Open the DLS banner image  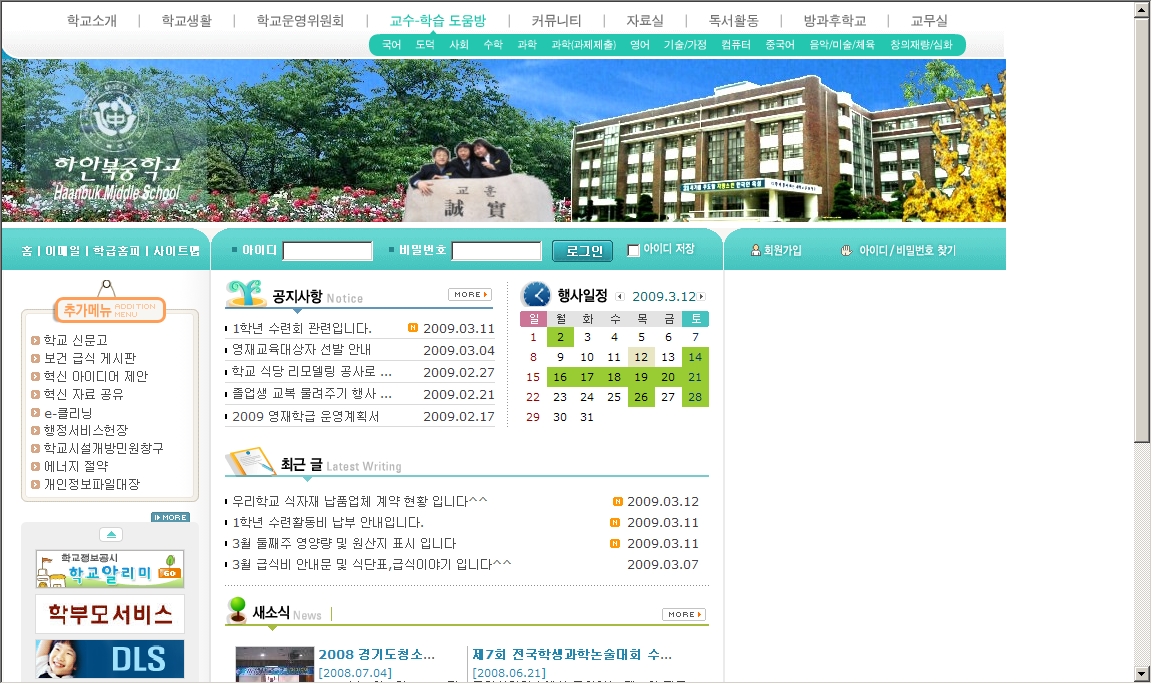click(x=110, y=659)
